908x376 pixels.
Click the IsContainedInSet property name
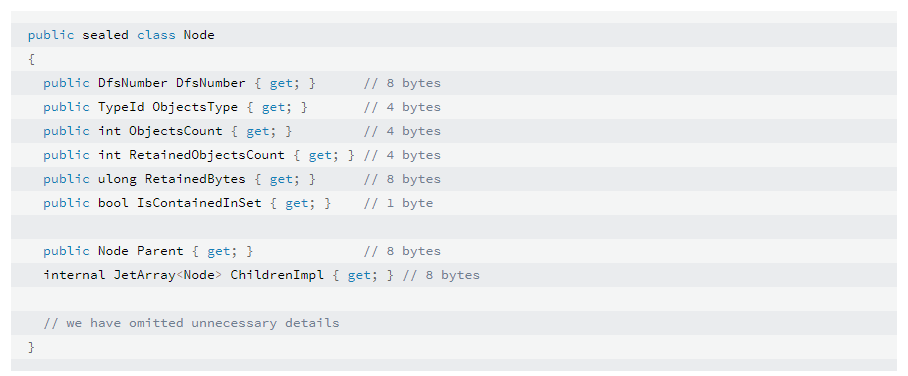click(x=199, y=203)
